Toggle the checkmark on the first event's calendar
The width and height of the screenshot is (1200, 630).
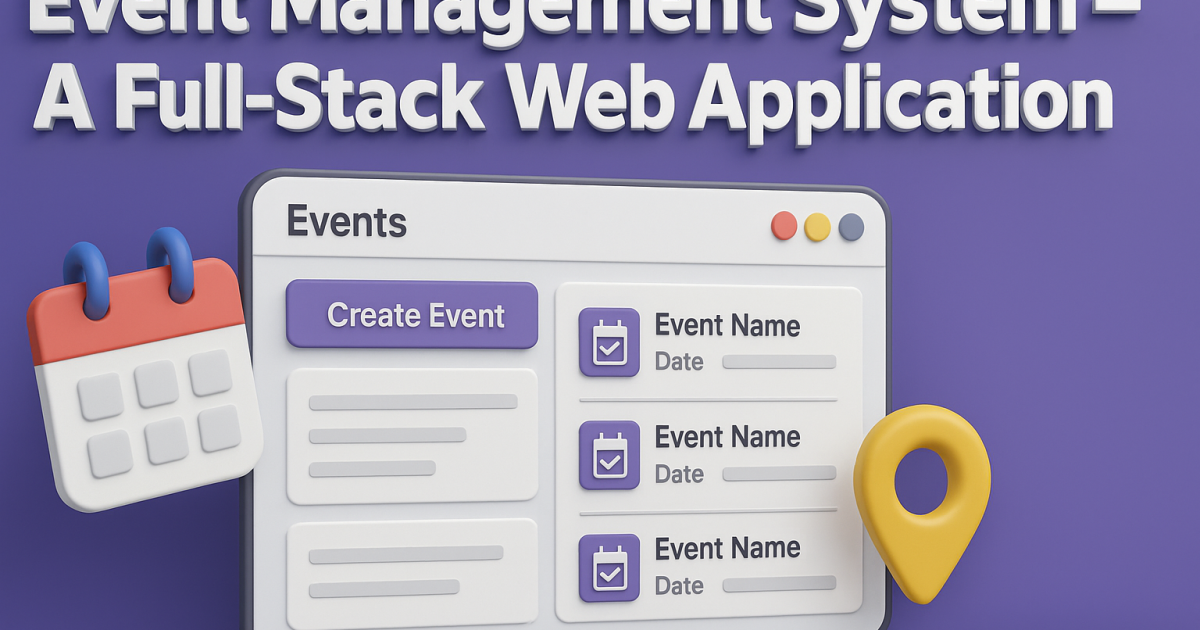click(610, 348)
